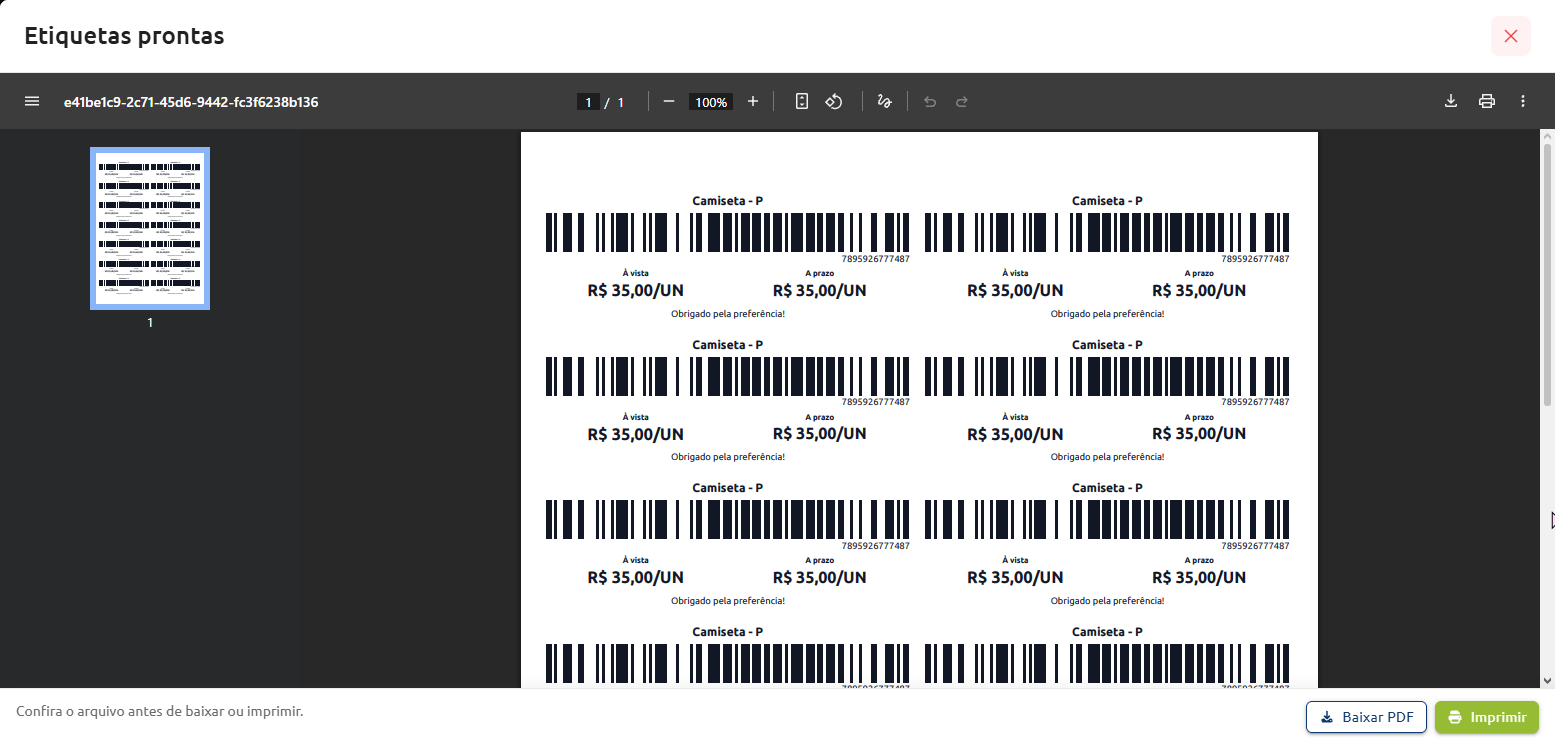Viewport: 1555px width, 745px height.
Task: Click the green Imprimir button
Action: tap(1487, 717)
